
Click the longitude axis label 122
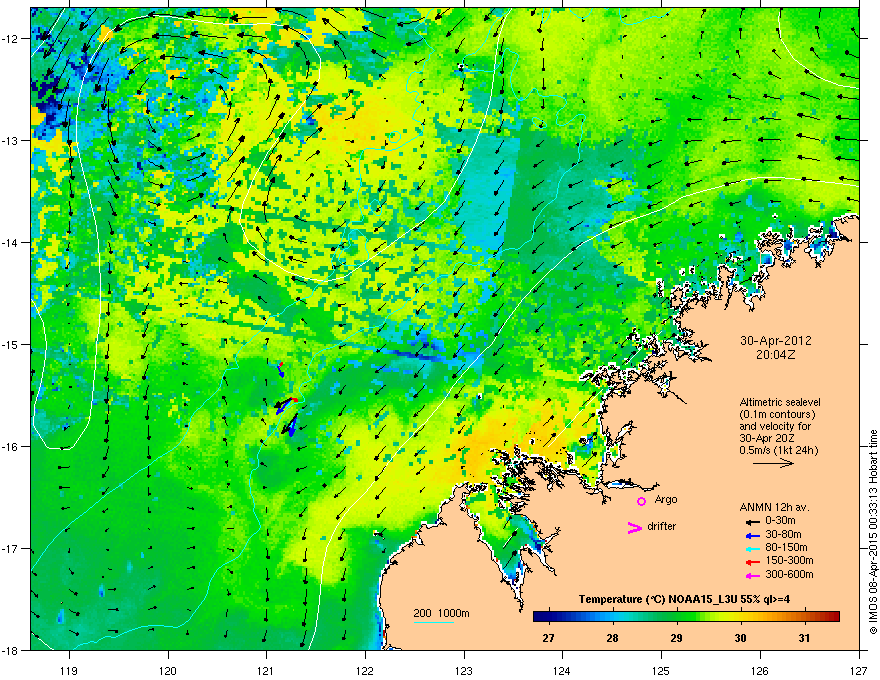tap(365, 670)
